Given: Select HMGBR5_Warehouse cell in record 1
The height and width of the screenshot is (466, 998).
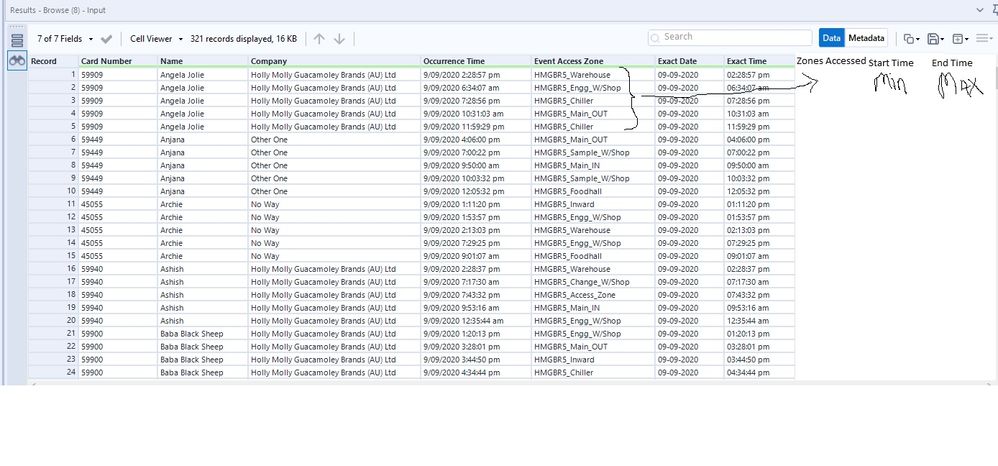Looking at the screenshot, I should click(593, 74).
